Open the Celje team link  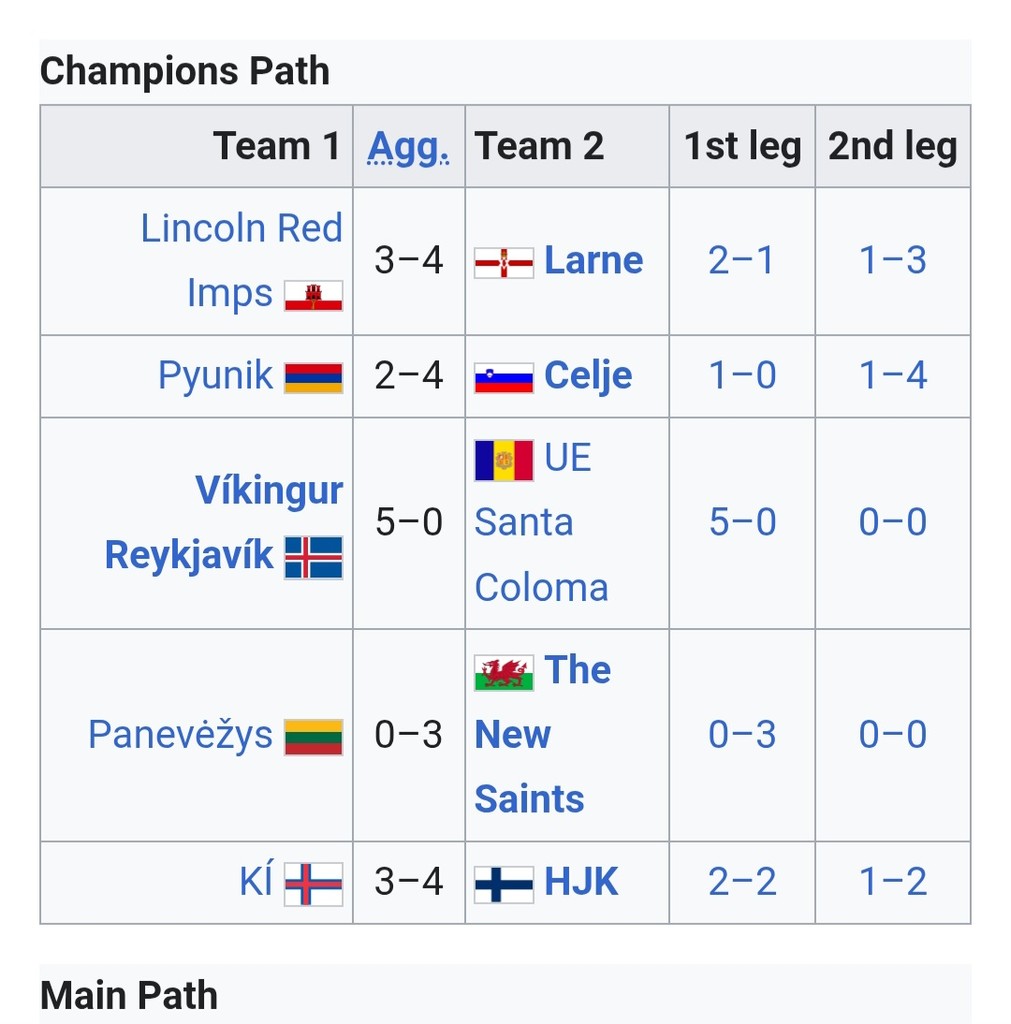tap(588, 376)
